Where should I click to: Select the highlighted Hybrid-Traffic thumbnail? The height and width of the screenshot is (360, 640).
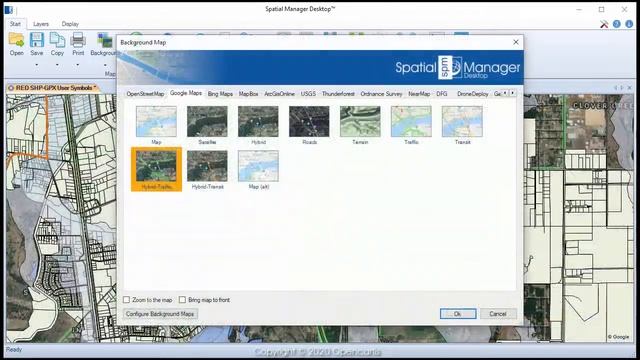pos(156,169)
